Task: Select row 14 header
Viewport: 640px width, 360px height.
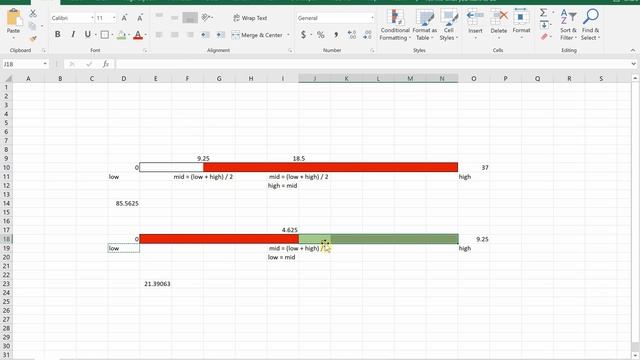Action: (6, 203)
